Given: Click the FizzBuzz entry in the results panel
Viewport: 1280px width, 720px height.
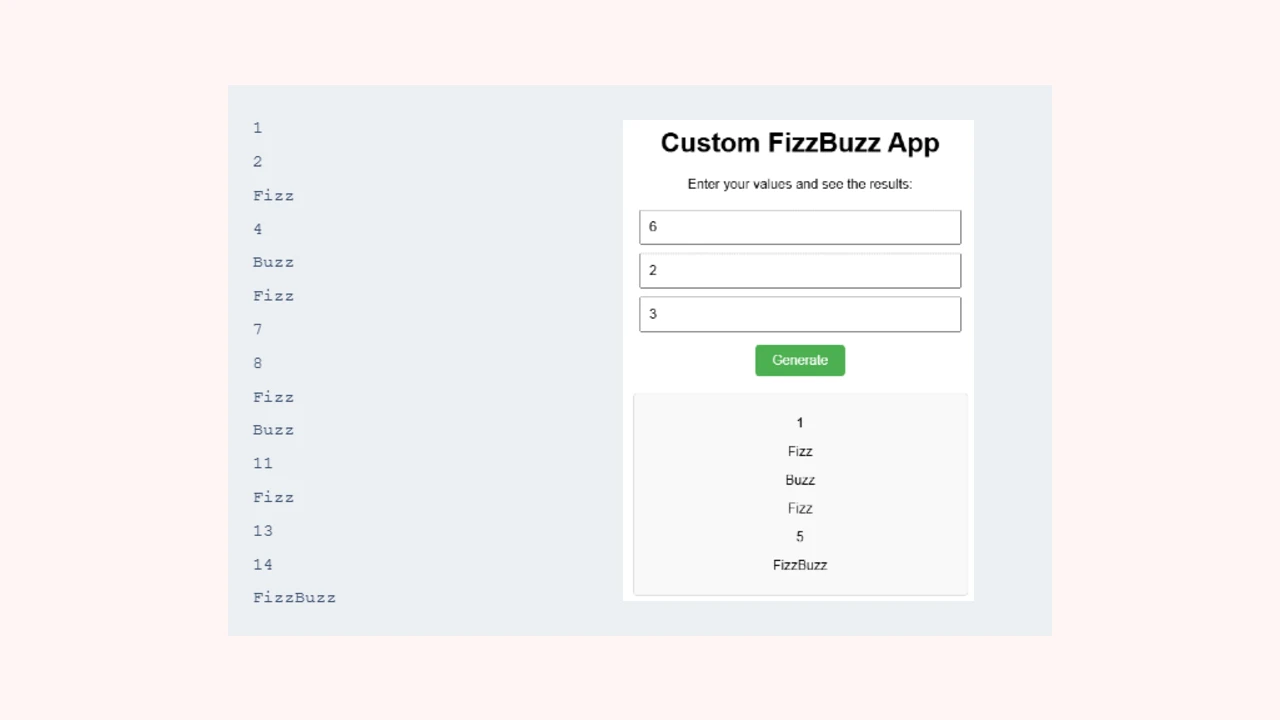Looking at the screenshot, I should (800, 564).
